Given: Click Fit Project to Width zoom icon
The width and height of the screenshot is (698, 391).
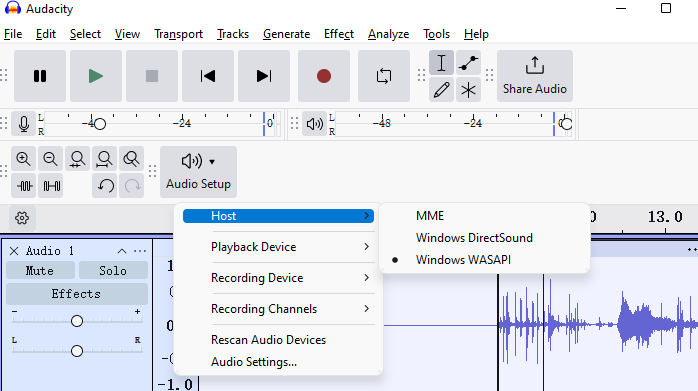Looking at the screenshot, I should (x=105, y=159).
